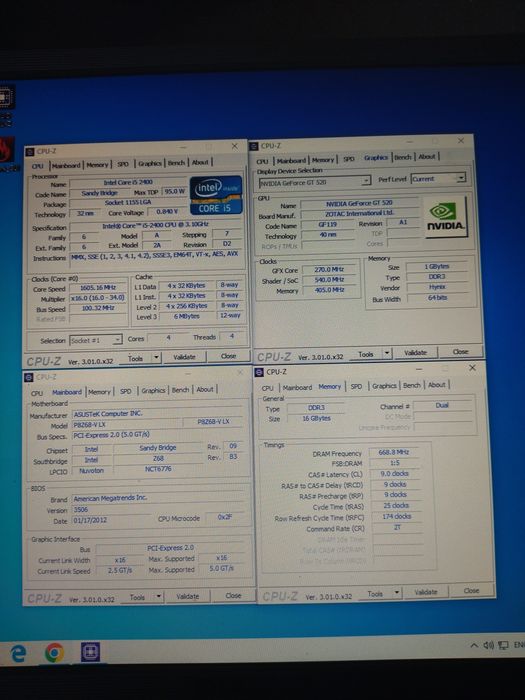This screenshot has height=700, width=525.
Task: Click the title bar icon of CPU window
Action: tap(30, 152)
